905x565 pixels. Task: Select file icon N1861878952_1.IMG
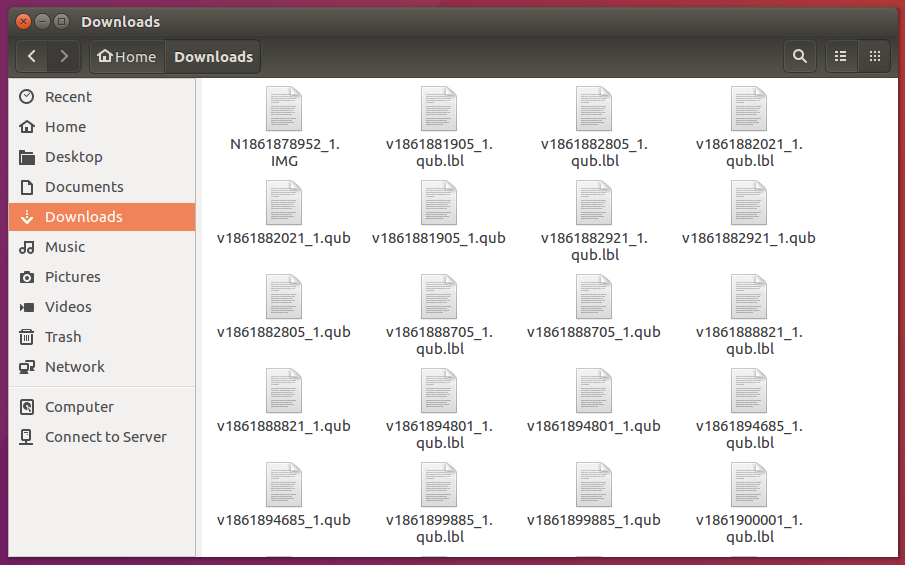click(x=284, y=109)
